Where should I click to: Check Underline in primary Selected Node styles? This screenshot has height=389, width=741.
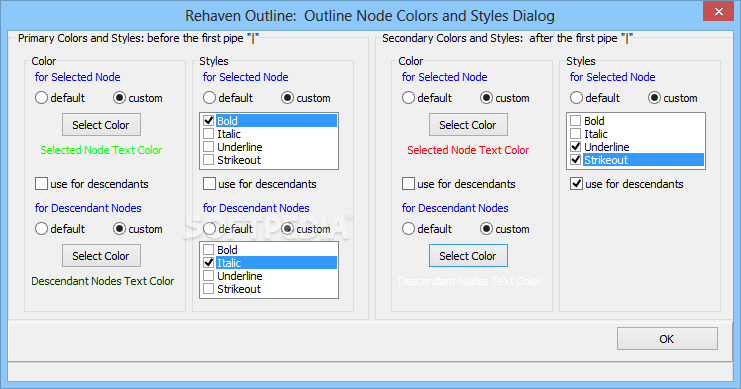click(x=208, y=147)
